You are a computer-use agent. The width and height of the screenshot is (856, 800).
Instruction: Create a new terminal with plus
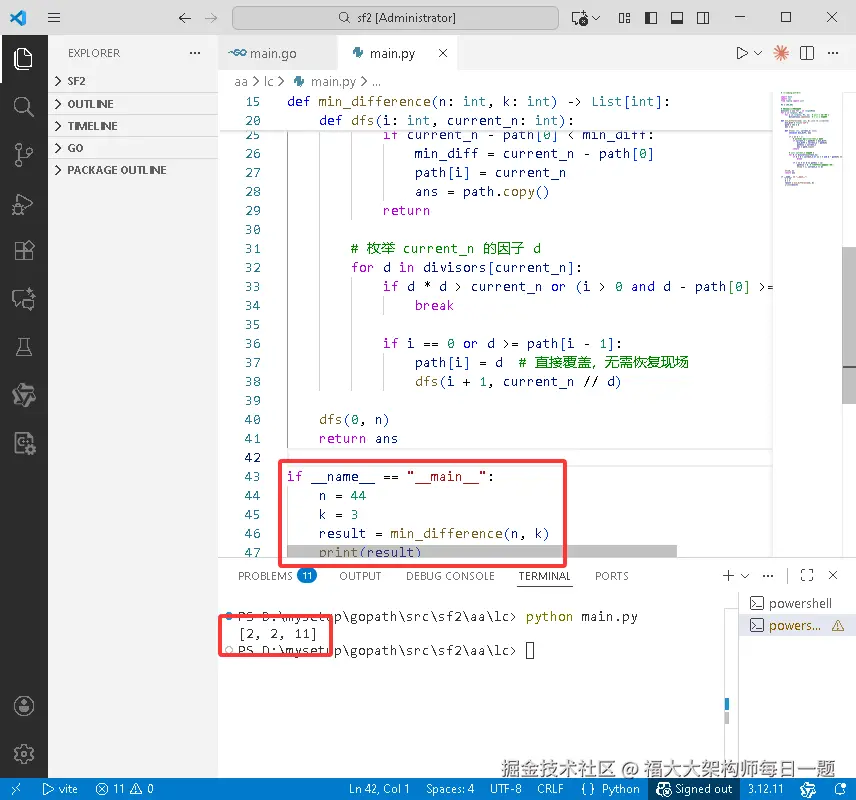pos(728,576)
